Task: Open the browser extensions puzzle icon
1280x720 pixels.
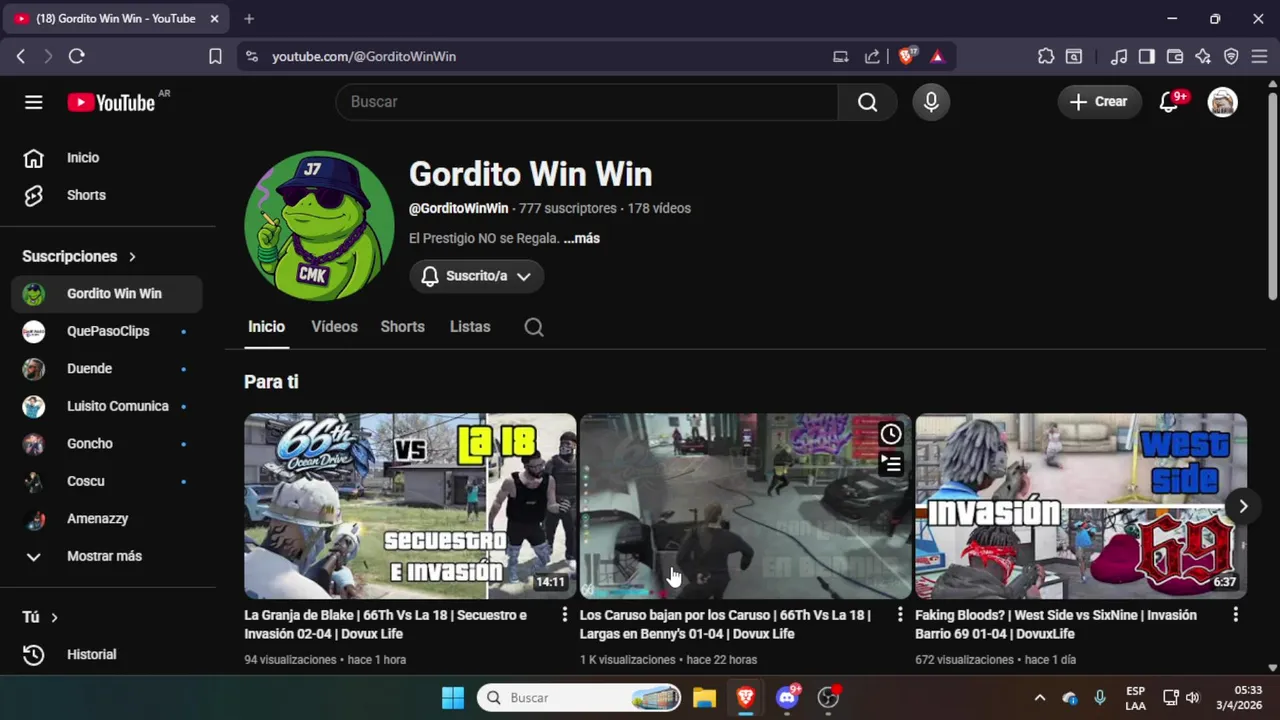Action: (x=1046, y=57)
